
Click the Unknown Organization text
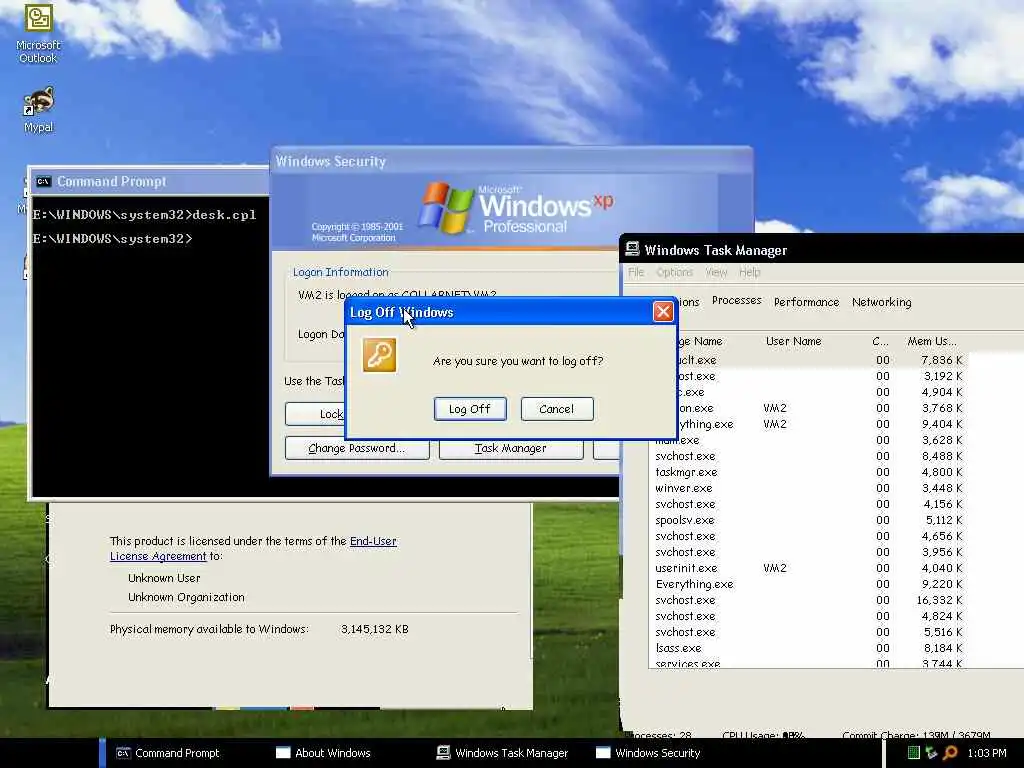186,597
